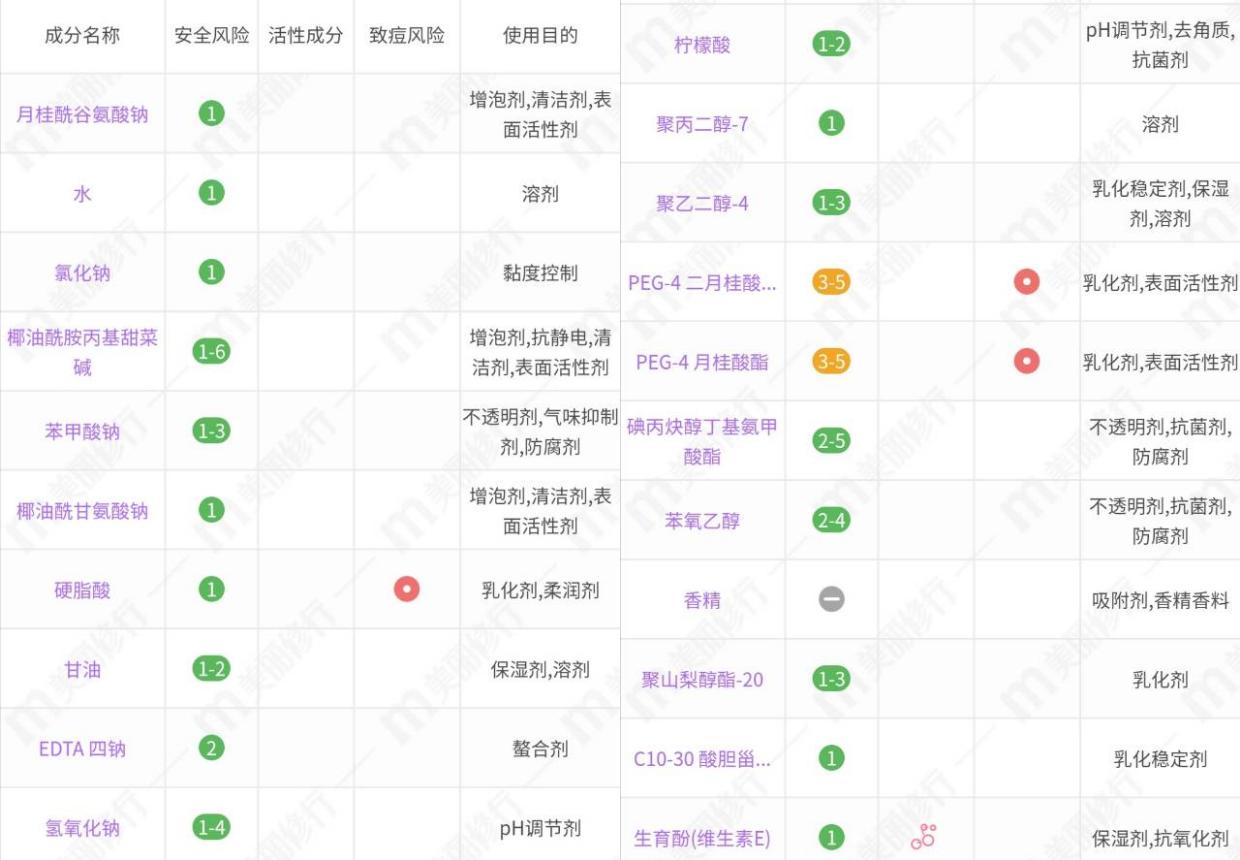Click column header 活性成分
This screenshot has width=1240, height=860.
point(306,35)
